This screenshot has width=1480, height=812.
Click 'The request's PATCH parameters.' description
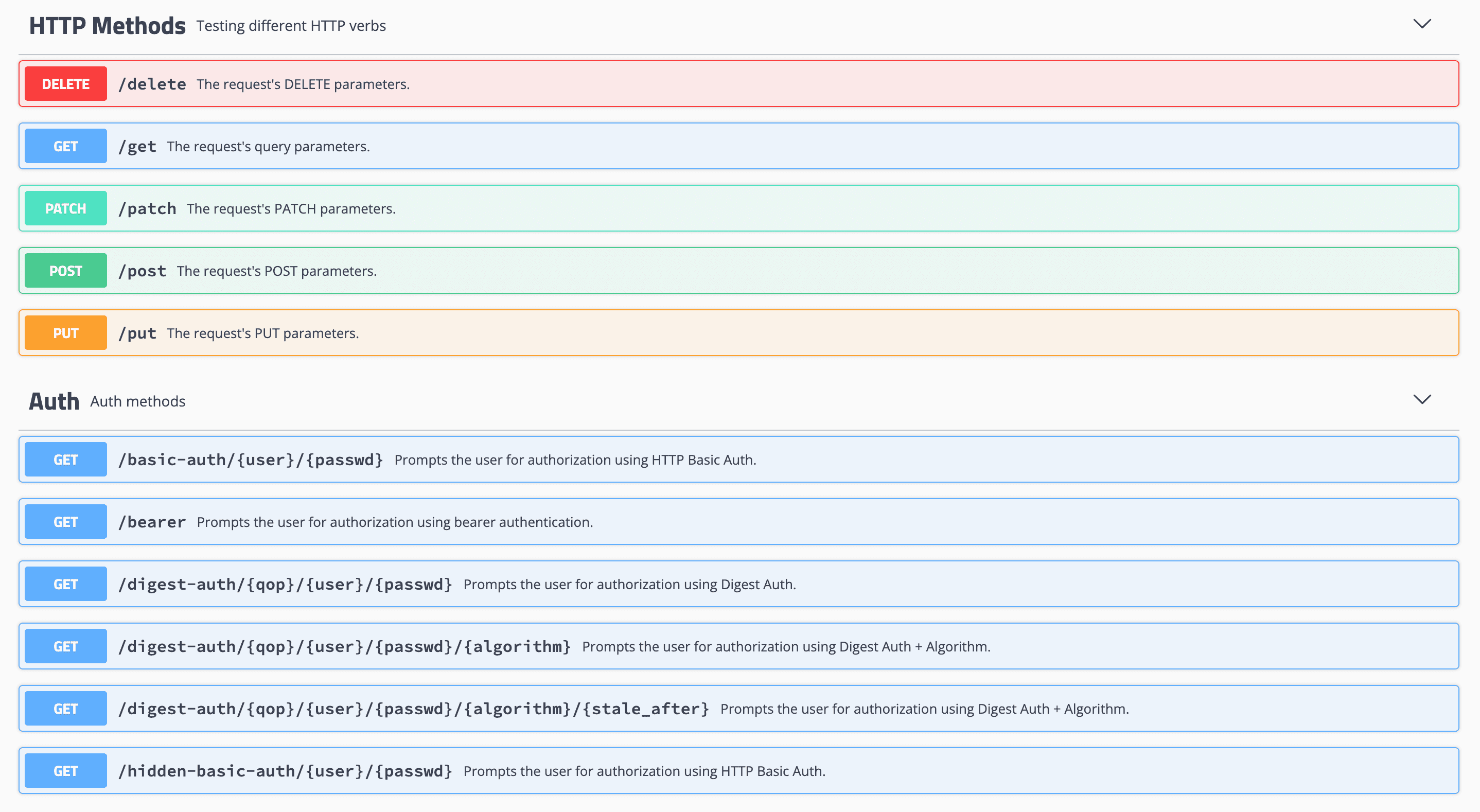coord(291,208)
